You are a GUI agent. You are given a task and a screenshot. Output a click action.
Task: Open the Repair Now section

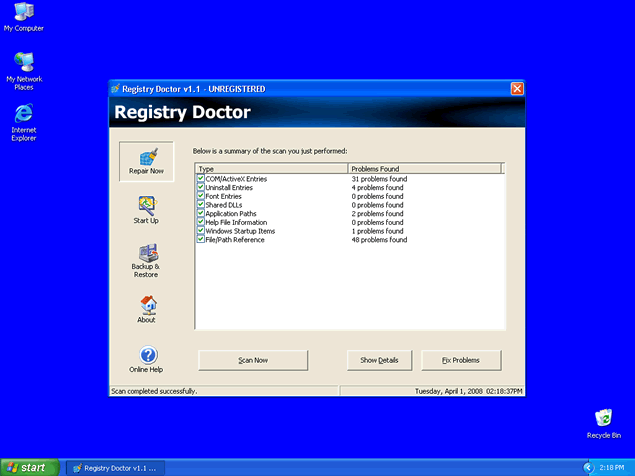[146, 162]
